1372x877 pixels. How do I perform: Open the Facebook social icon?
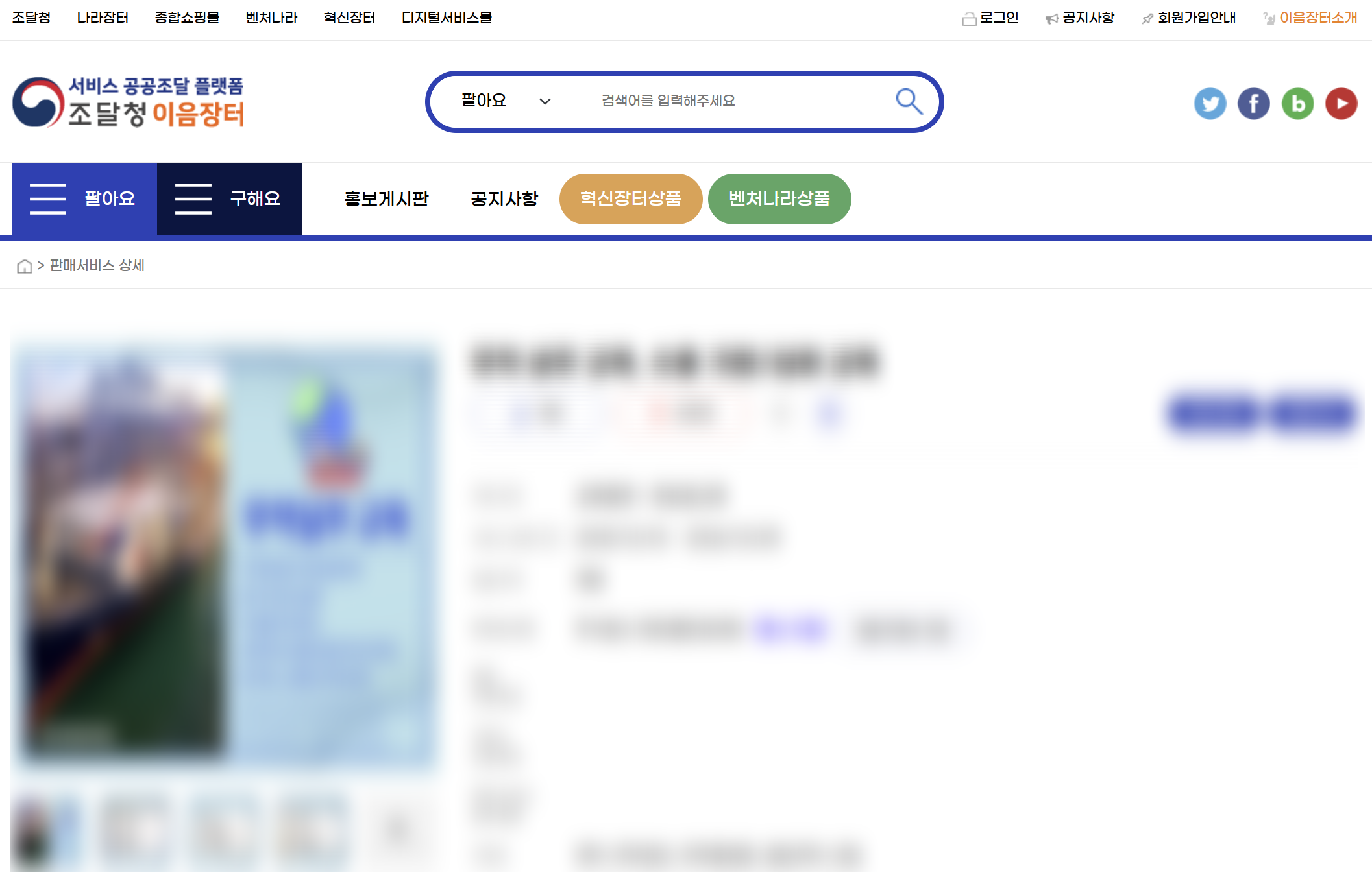[1253, 103]
